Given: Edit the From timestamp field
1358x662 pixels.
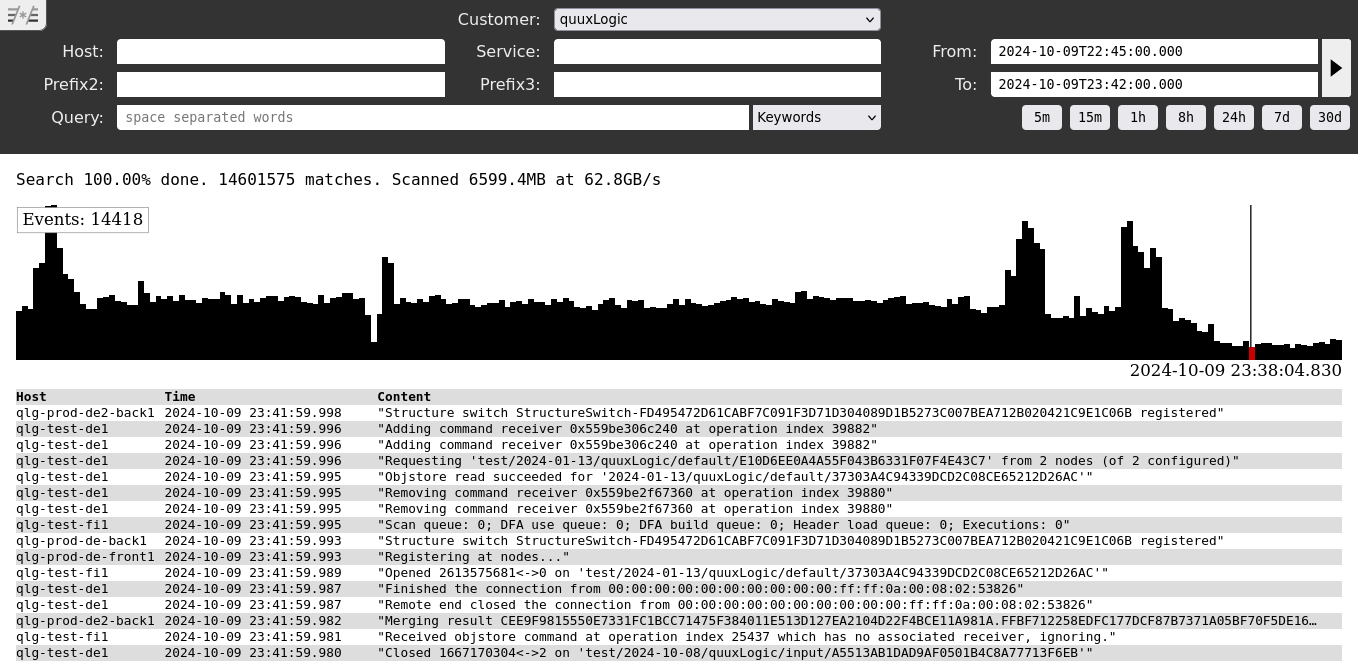Looking at the screenshot, I should click(x=1153, y=52).
